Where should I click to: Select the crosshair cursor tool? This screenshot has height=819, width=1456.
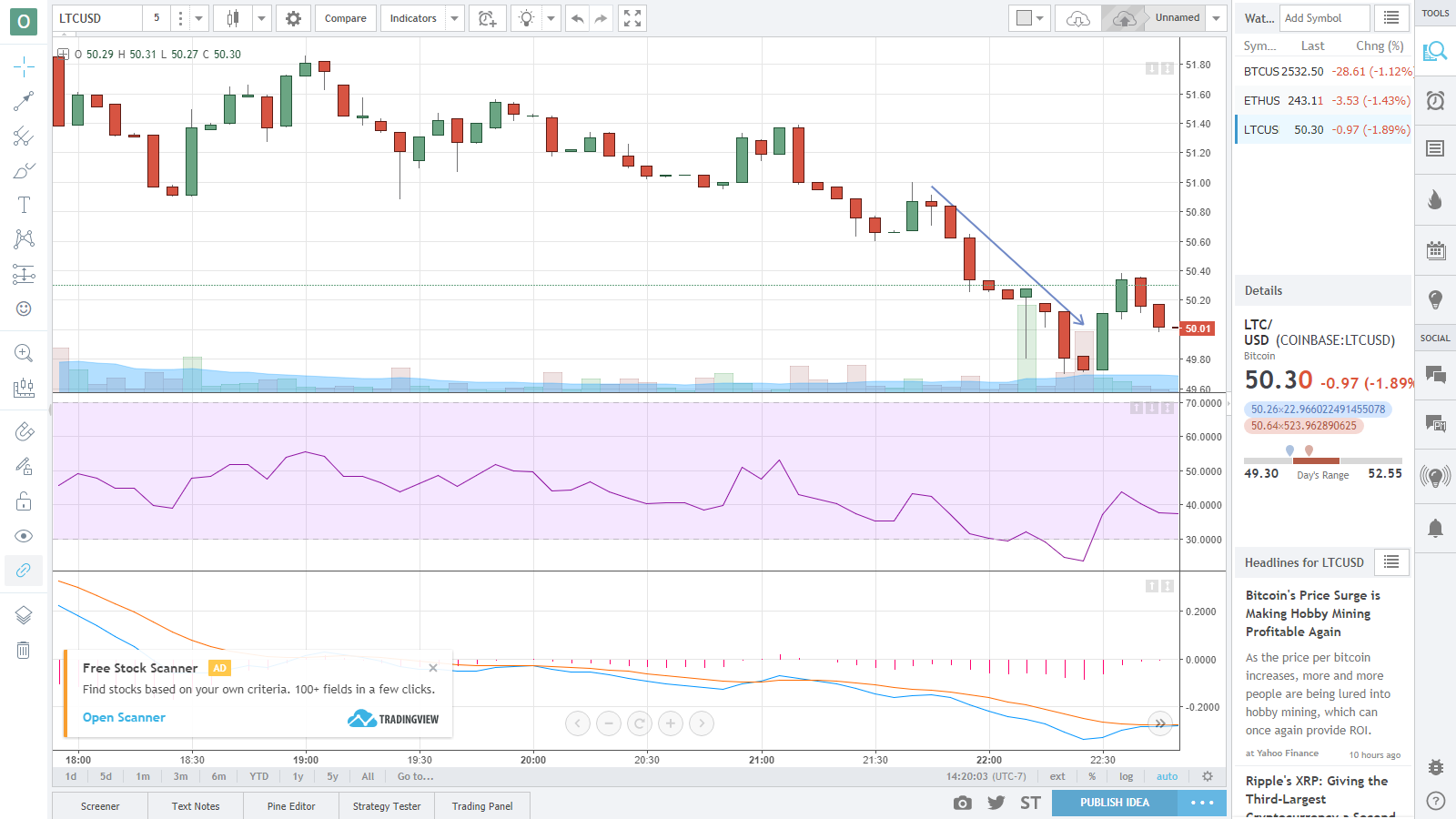[x=24, y=66]
